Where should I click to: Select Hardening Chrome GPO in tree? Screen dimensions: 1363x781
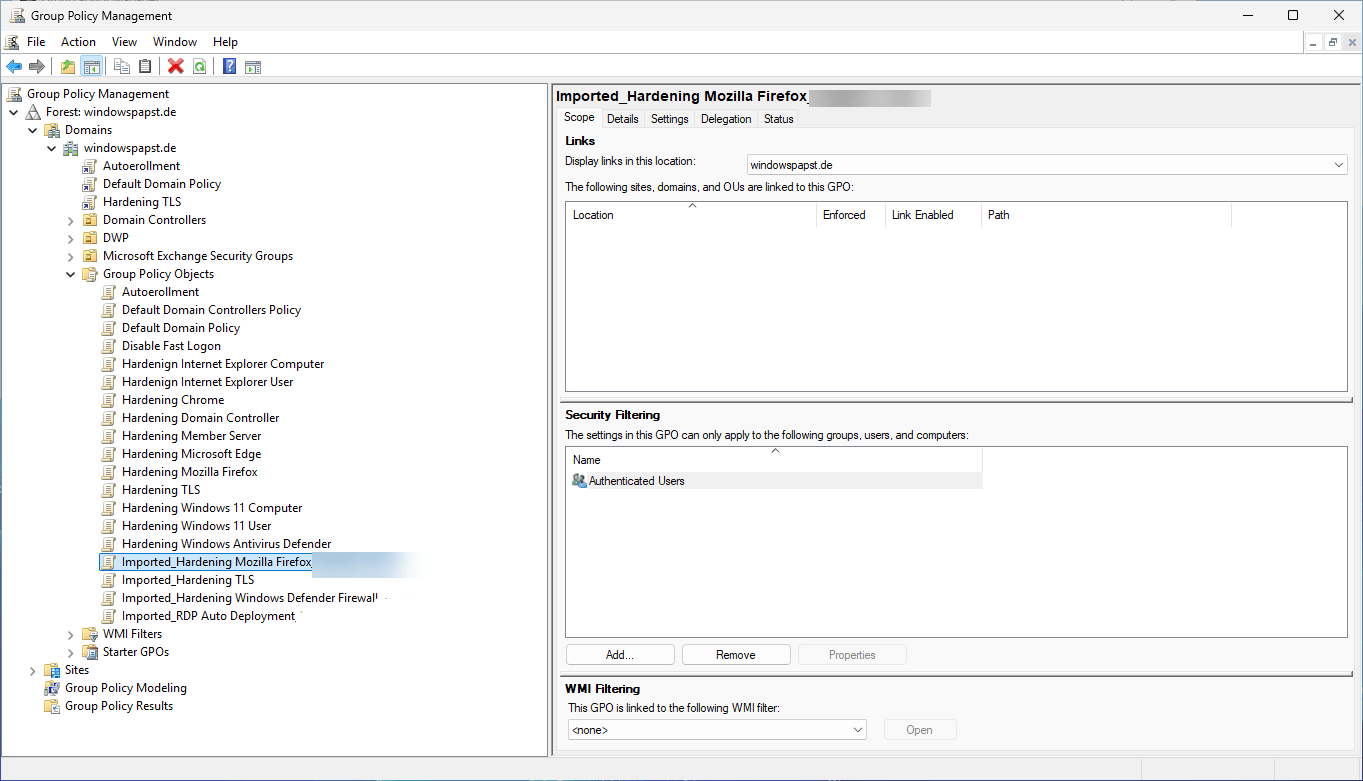pyautogui.click(x=173, y=400)
